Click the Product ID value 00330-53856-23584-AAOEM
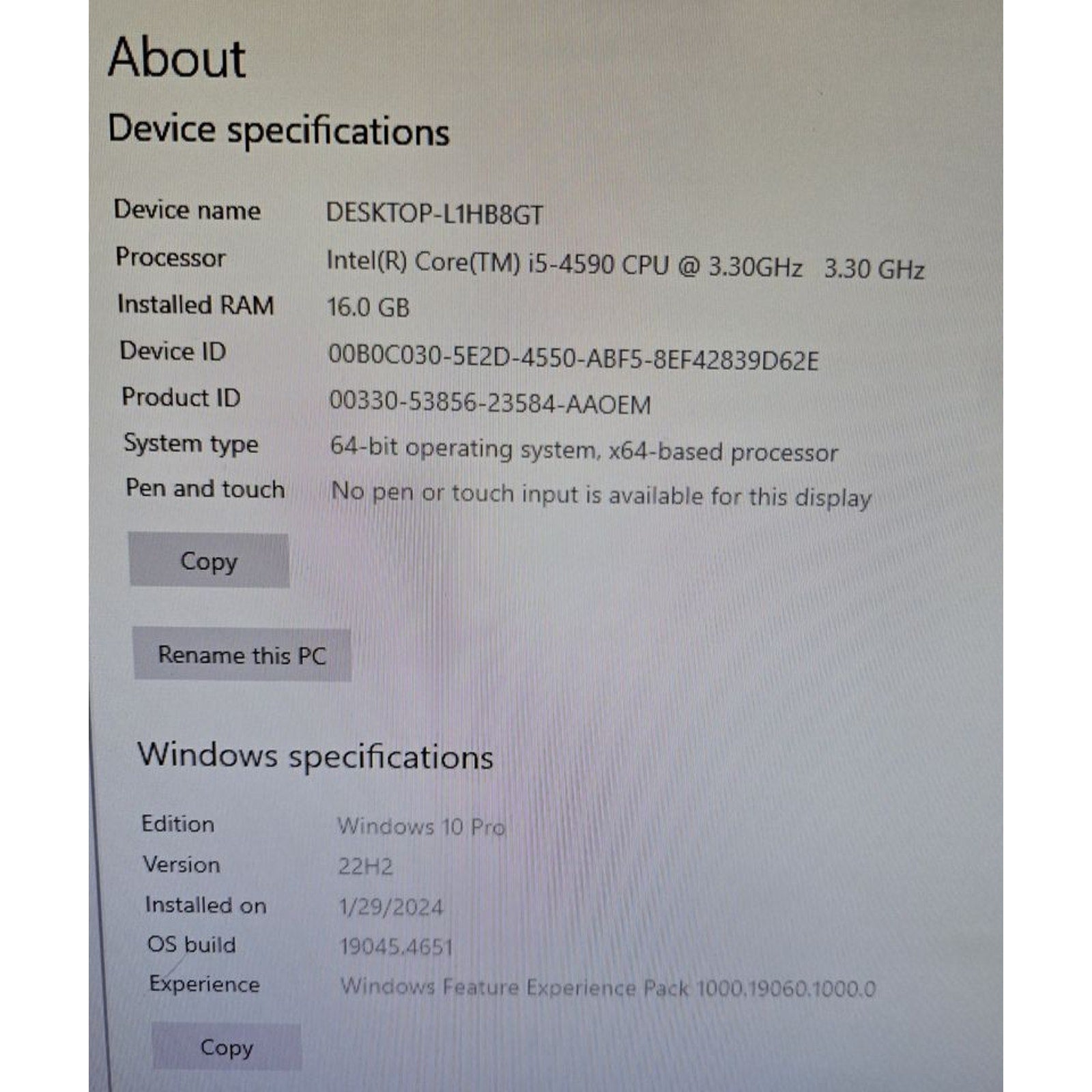1092x1092 pixels. (490, 403)
